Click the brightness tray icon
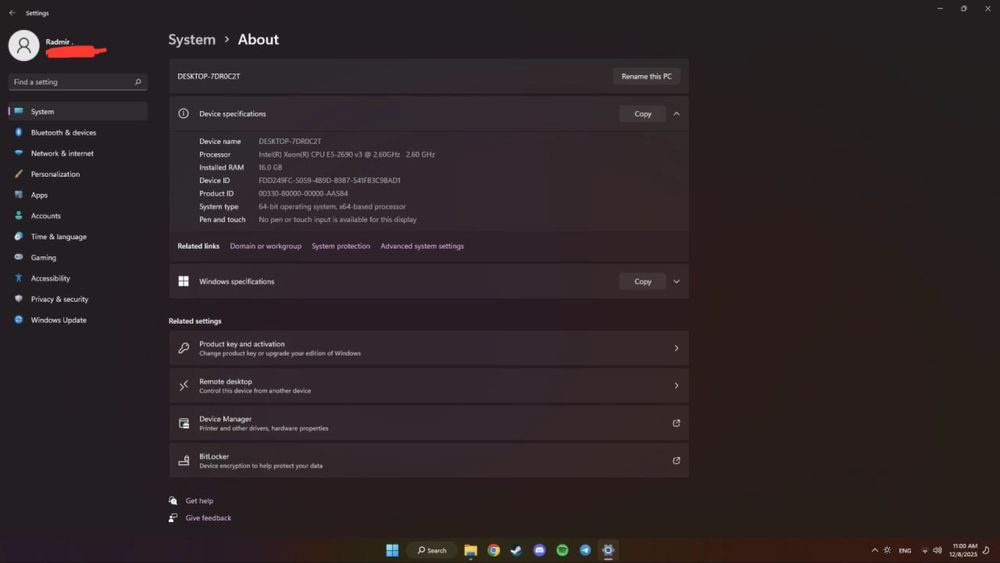Image resolution: width=1000 pixels, height=563 pixels. 887,550
